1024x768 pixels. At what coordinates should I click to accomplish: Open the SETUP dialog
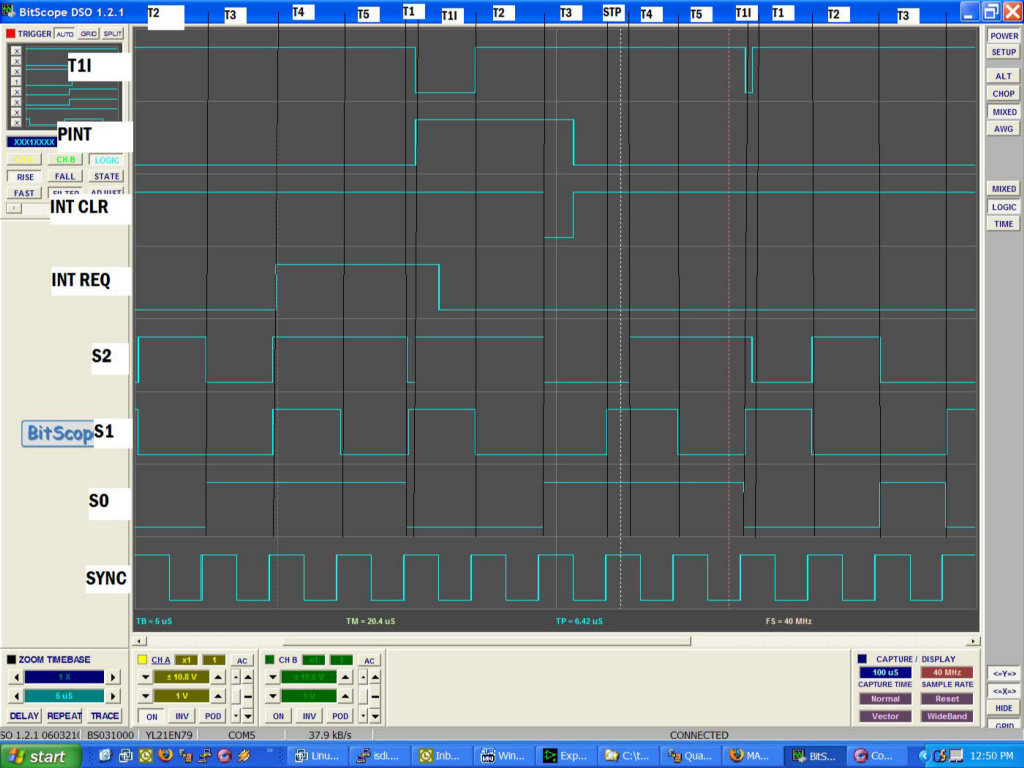(1004, 52)
